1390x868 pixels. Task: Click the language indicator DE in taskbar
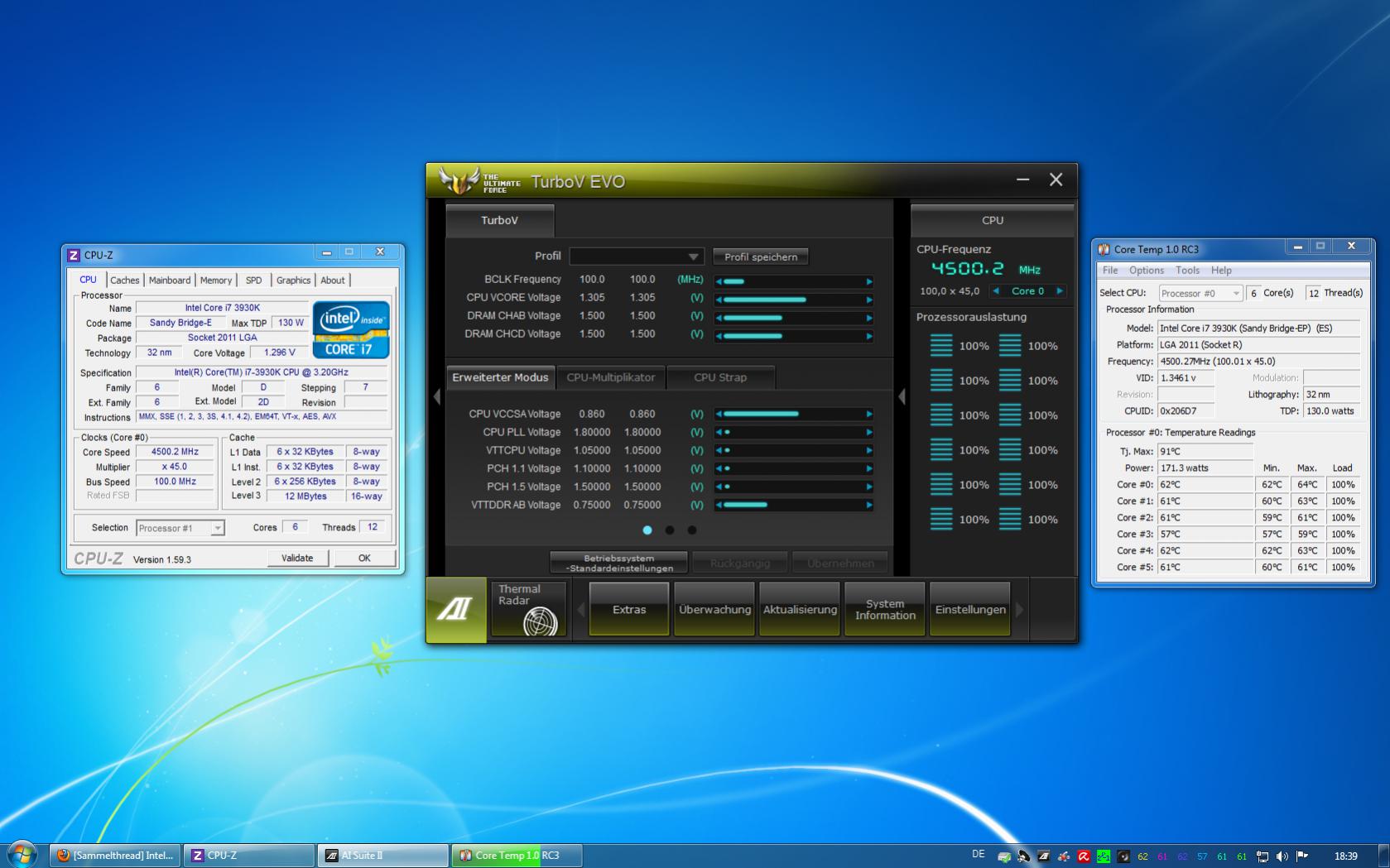tap(978, 855)
